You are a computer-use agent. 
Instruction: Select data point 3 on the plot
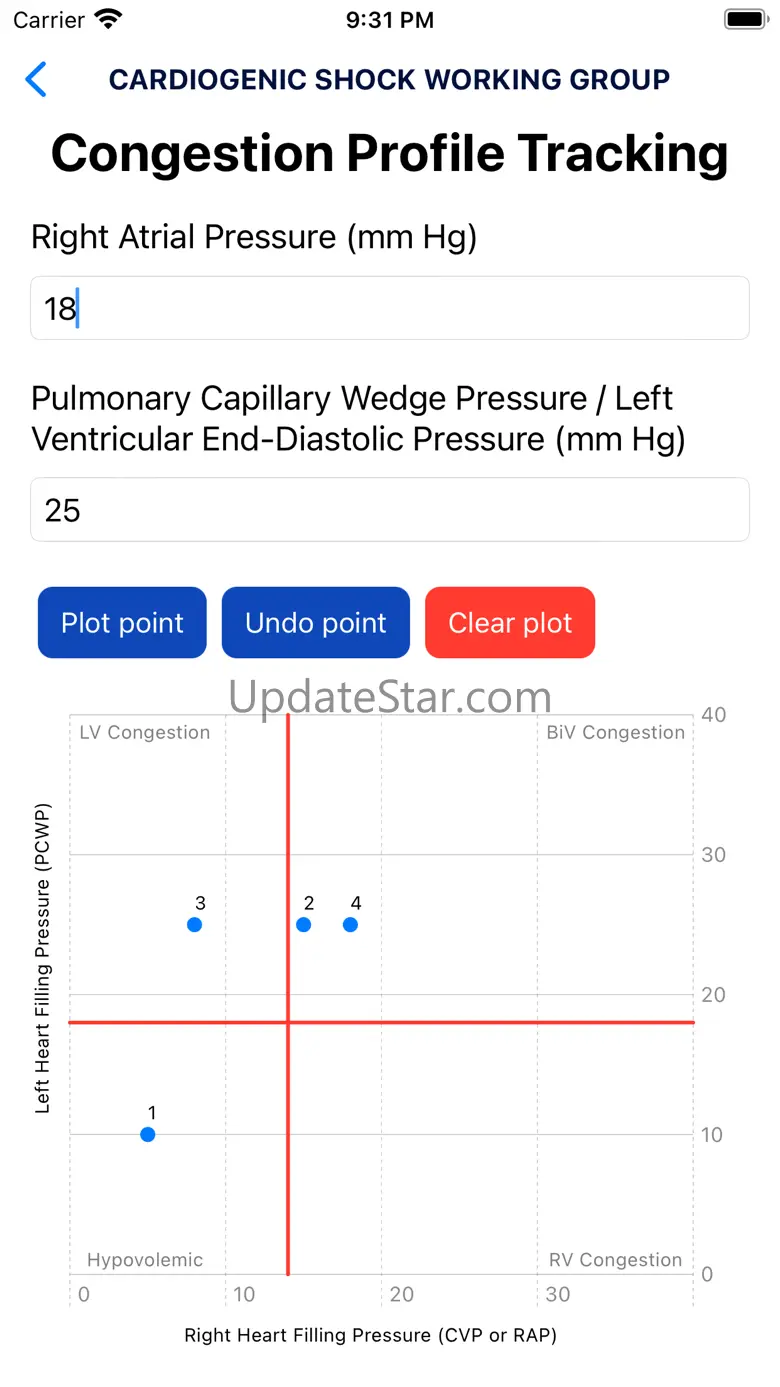pos(195,924)
